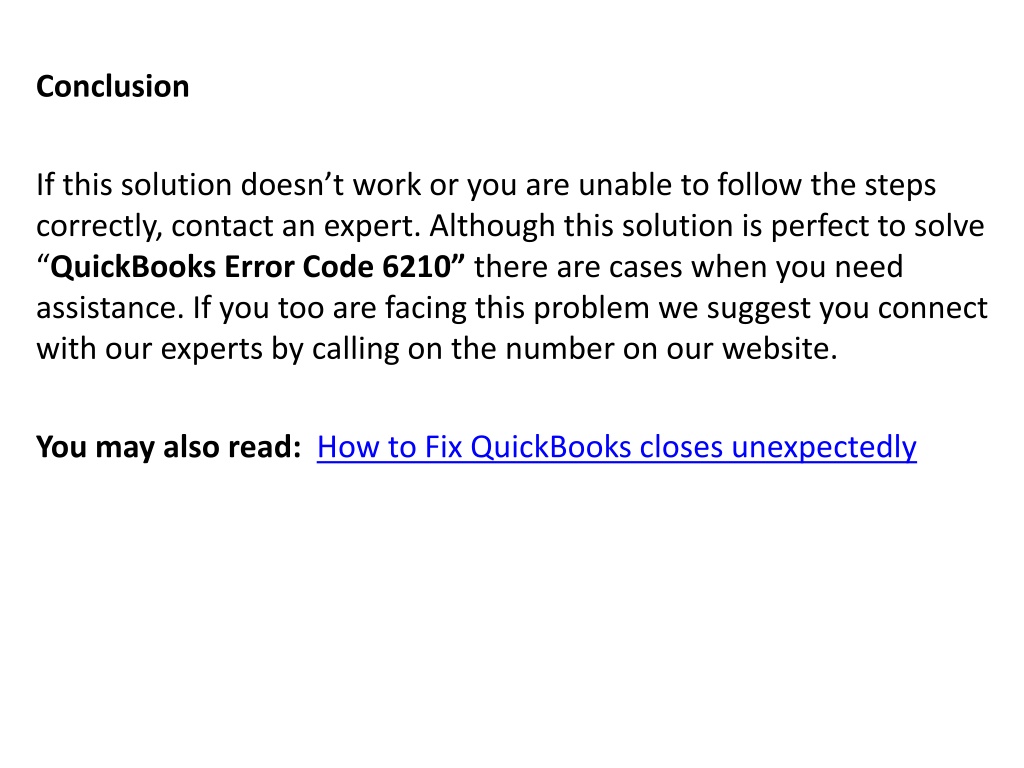Click the word 'assistance' starting the fourth line

coord(106,308)
